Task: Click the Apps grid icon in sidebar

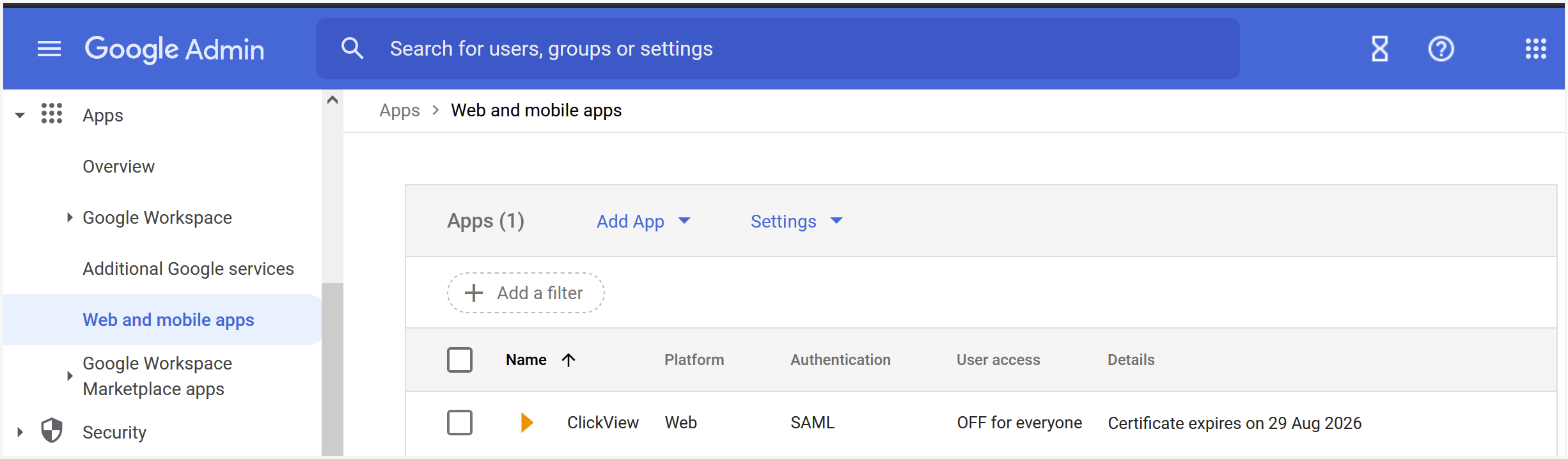Action: pyautogui.click(x=52, y=113)
